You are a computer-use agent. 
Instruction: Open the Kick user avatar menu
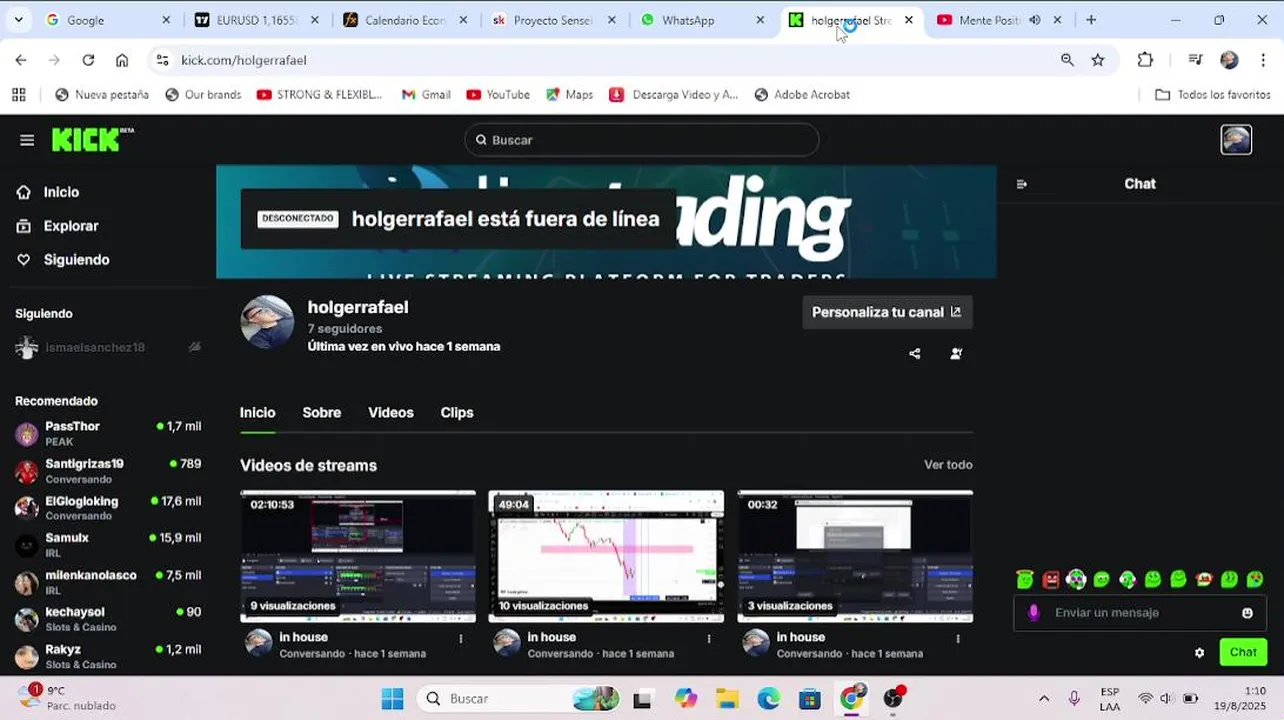pyautogui.click(x=1236, y=140)
